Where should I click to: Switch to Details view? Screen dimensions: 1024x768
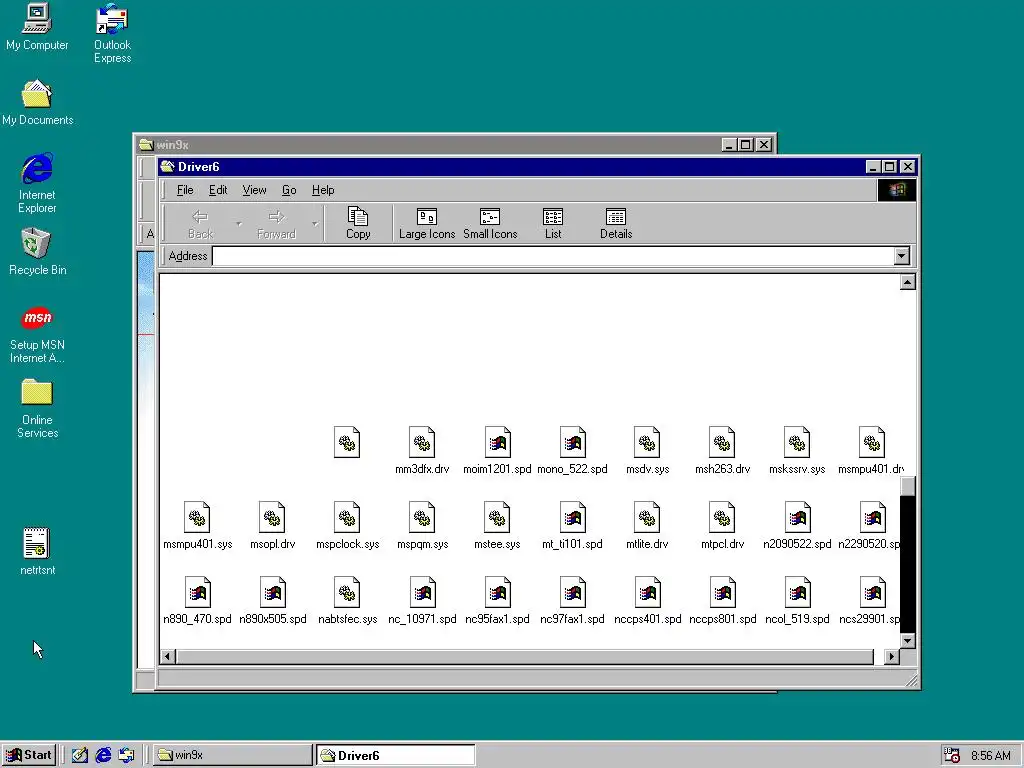[616, 223]
